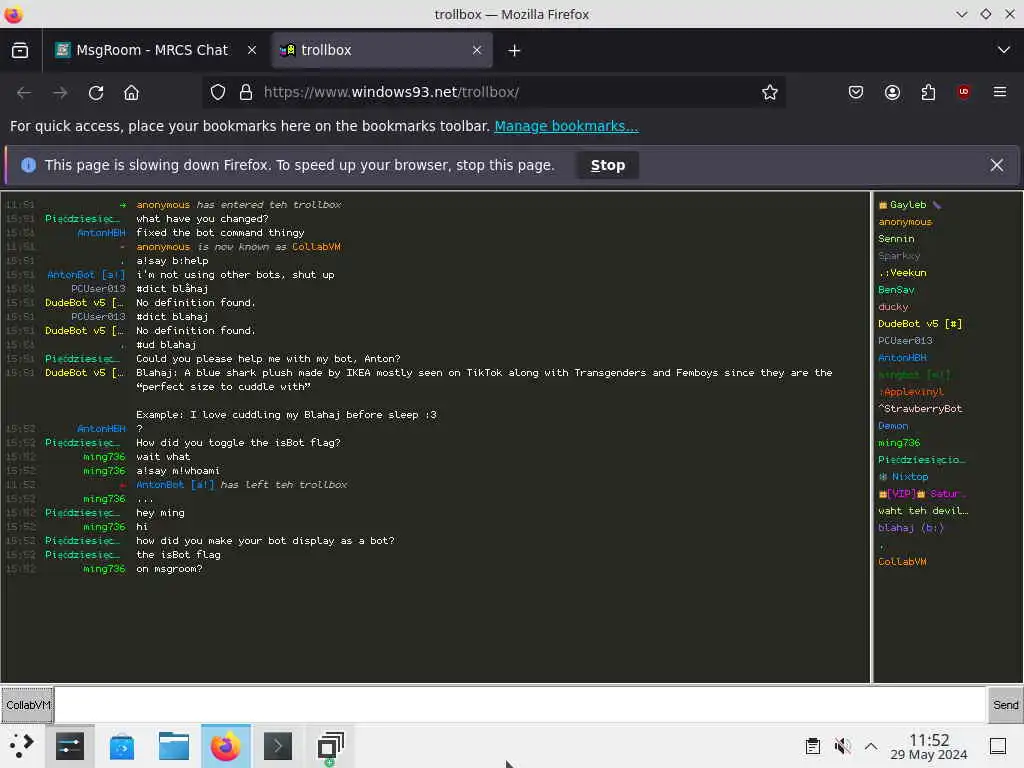Reload the trollbox page

pos(96,93)
